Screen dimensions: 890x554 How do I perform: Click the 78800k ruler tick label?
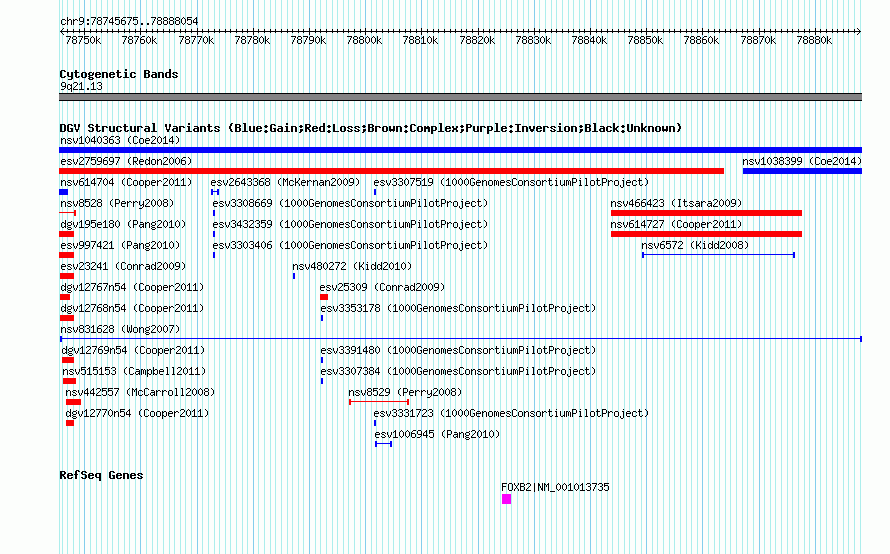pyautogui.click(x=364, y=40)
